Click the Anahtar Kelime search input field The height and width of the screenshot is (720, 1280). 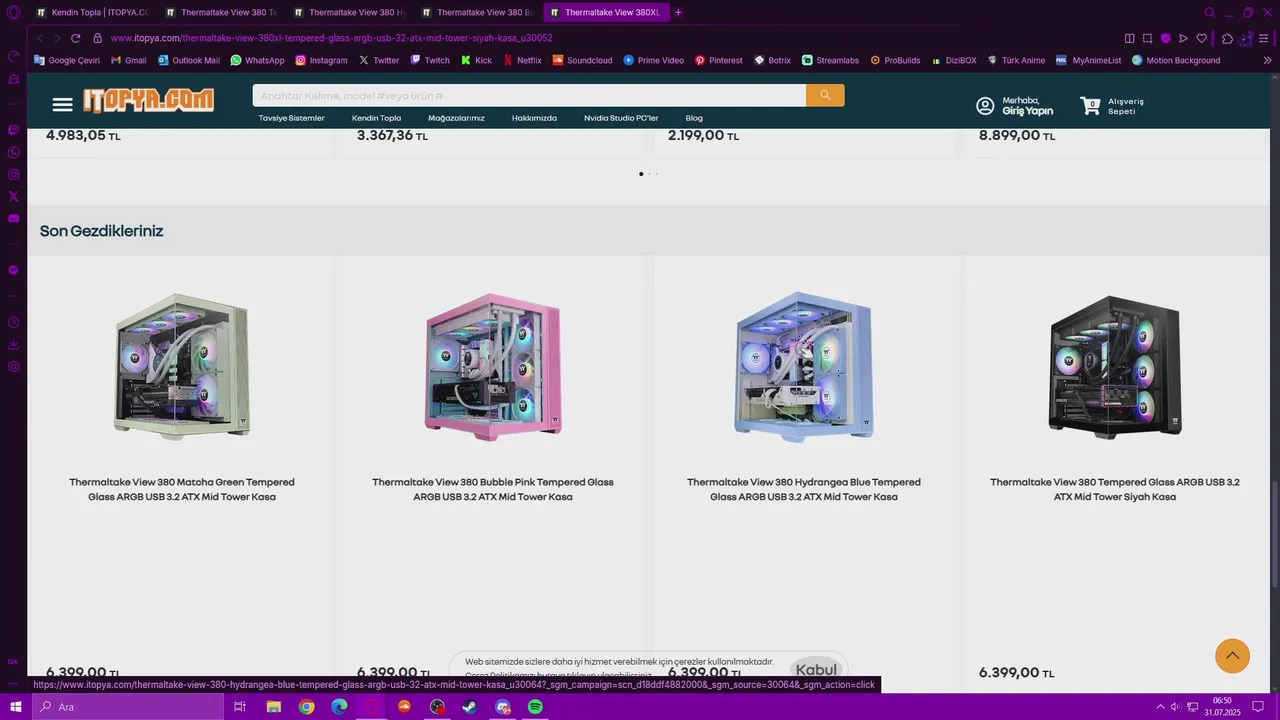(x=529, y=95)
